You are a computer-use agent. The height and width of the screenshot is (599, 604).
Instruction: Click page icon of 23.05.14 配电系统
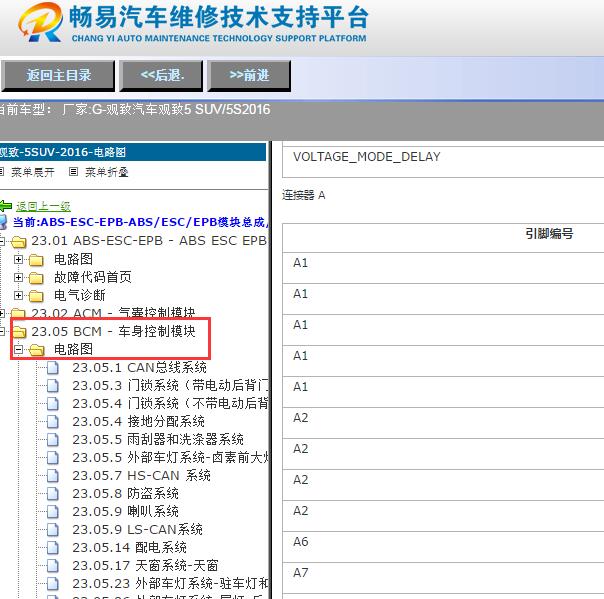point(53,548)
